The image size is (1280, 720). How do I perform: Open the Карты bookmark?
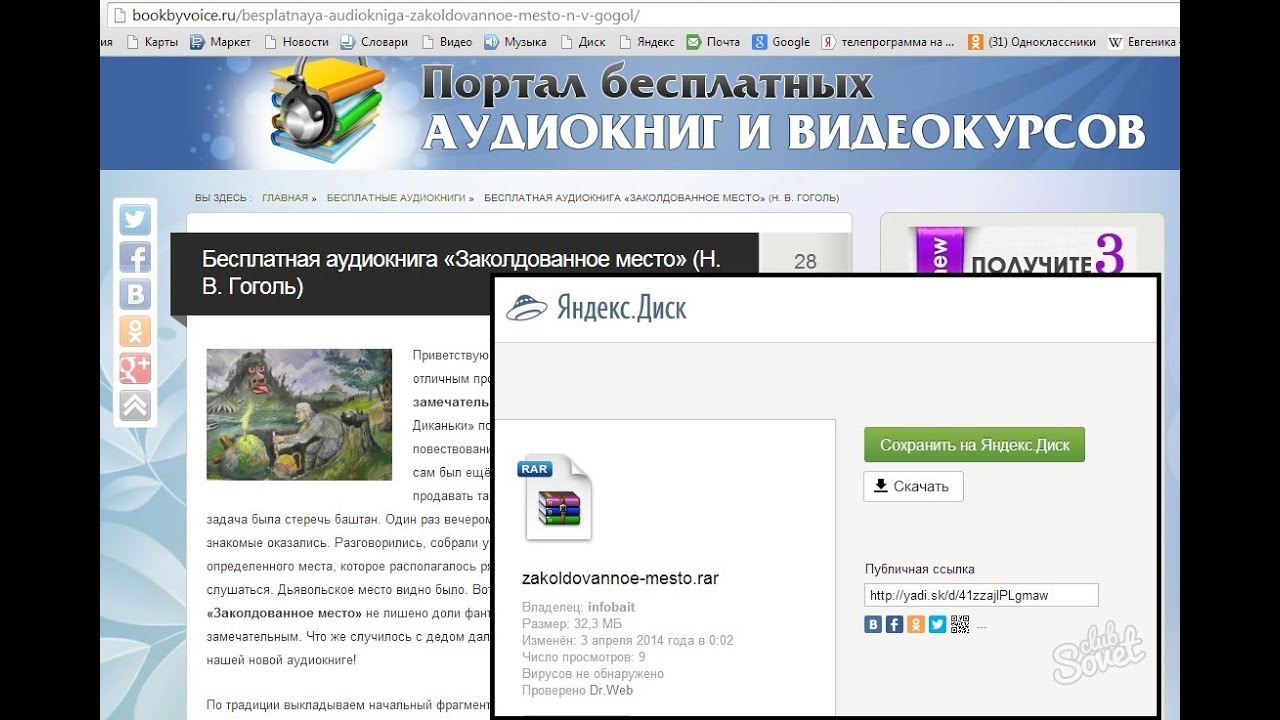point(153,42)
